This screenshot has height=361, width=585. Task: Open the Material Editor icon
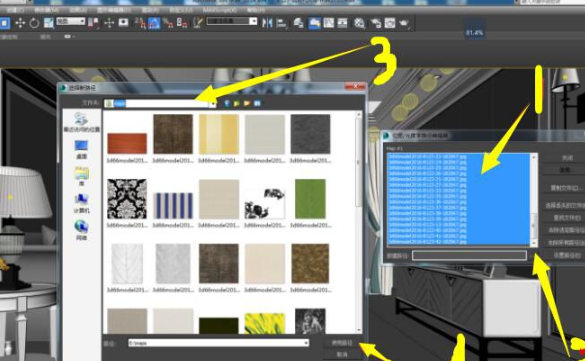(x=359, y=23)
